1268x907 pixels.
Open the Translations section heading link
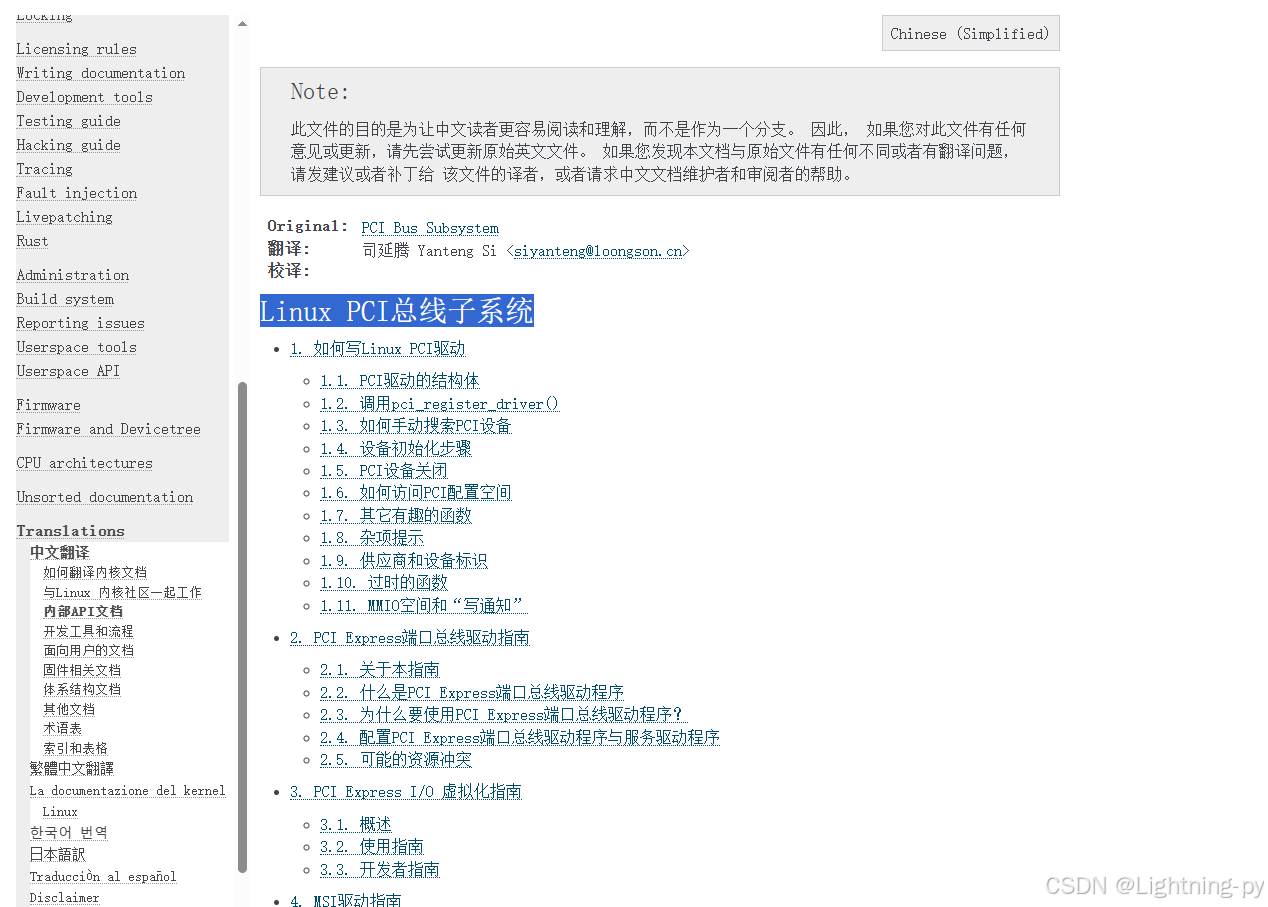click(x=70, y=531)
